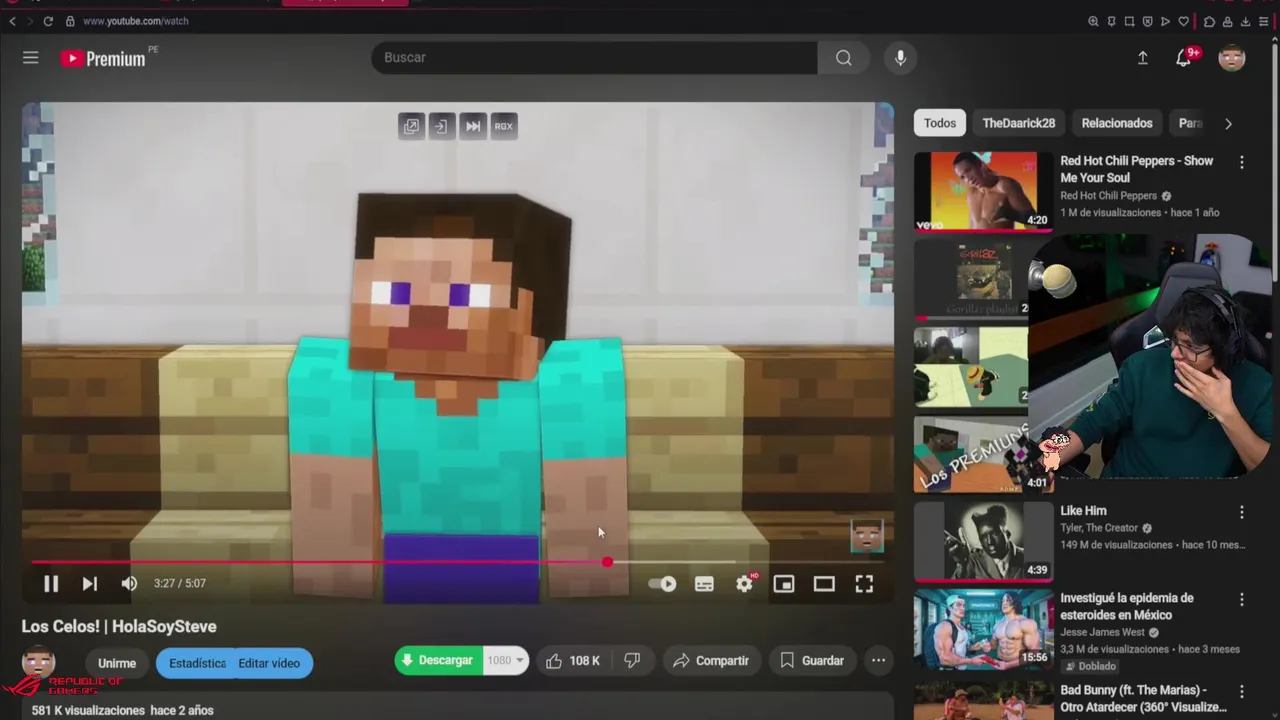Toggle the autoplay switch in player
Viewport: 1280px width, 720px height.
coord(662,584)
